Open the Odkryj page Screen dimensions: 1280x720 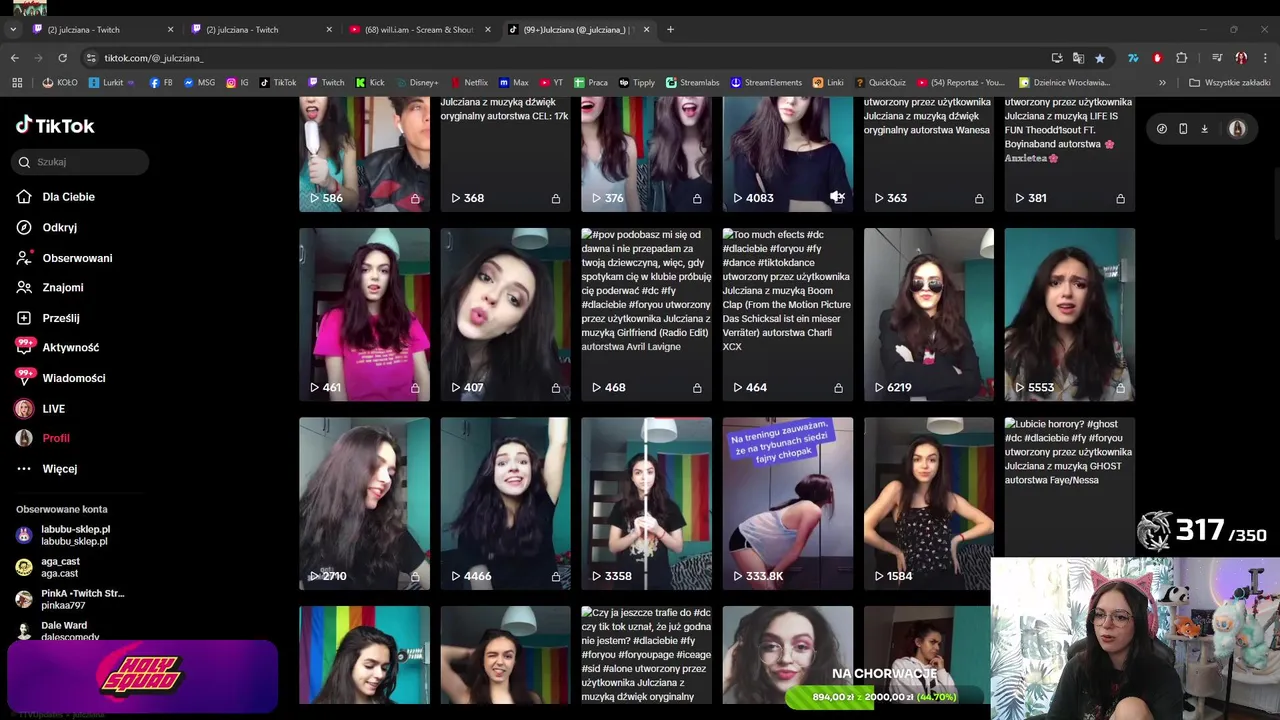(59, 227)
